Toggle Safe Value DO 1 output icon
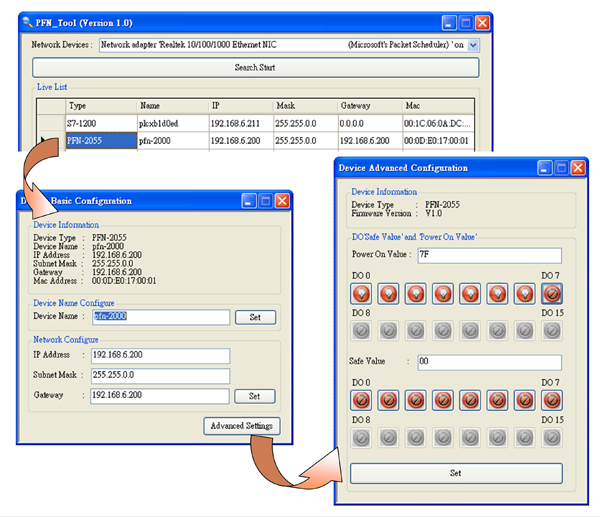 [x=388, y=400]
